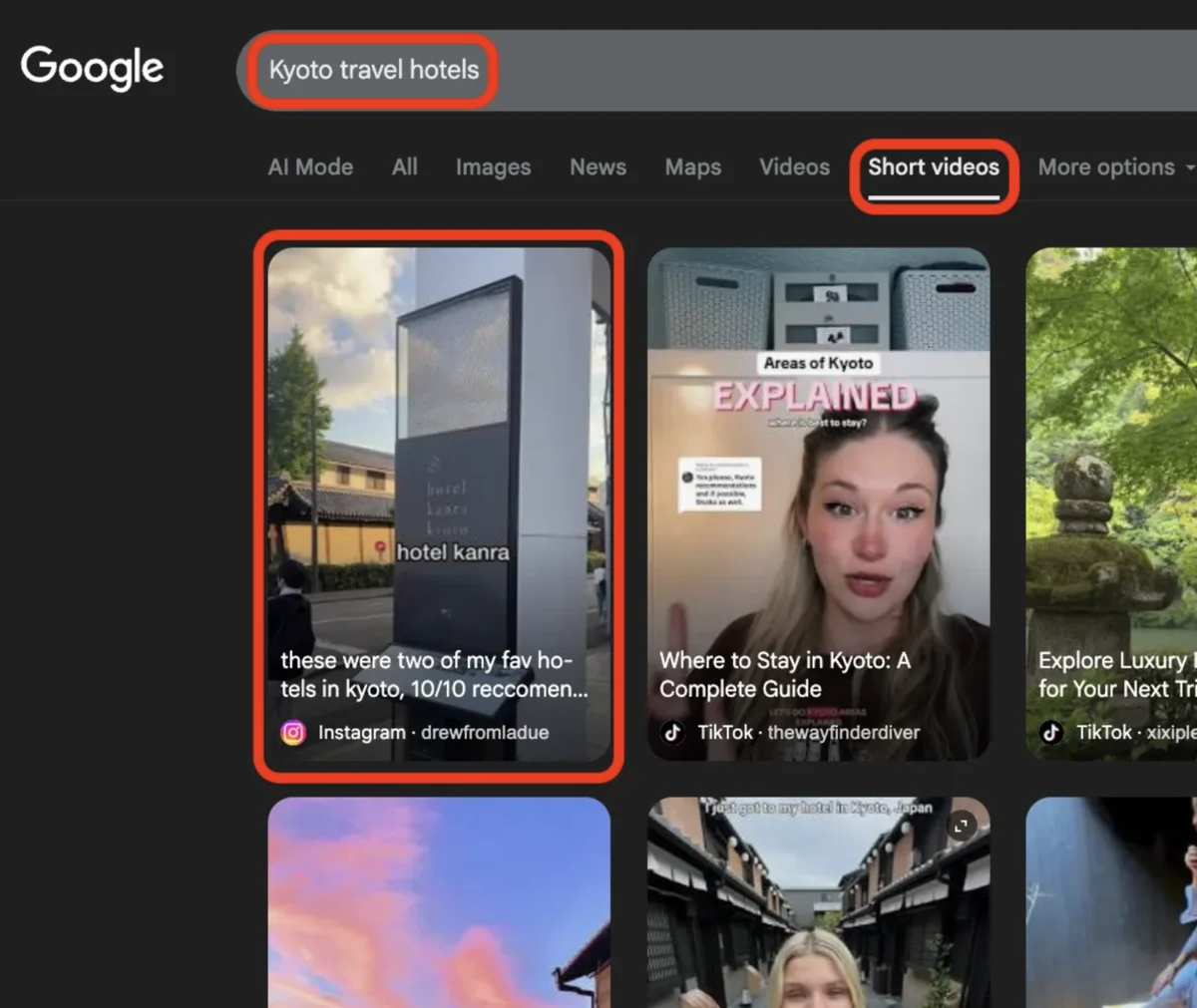This screenshot has height=1008, width=1197.
Task: Open the blue light beam video in the bottom row
Action: [1111, 902]
